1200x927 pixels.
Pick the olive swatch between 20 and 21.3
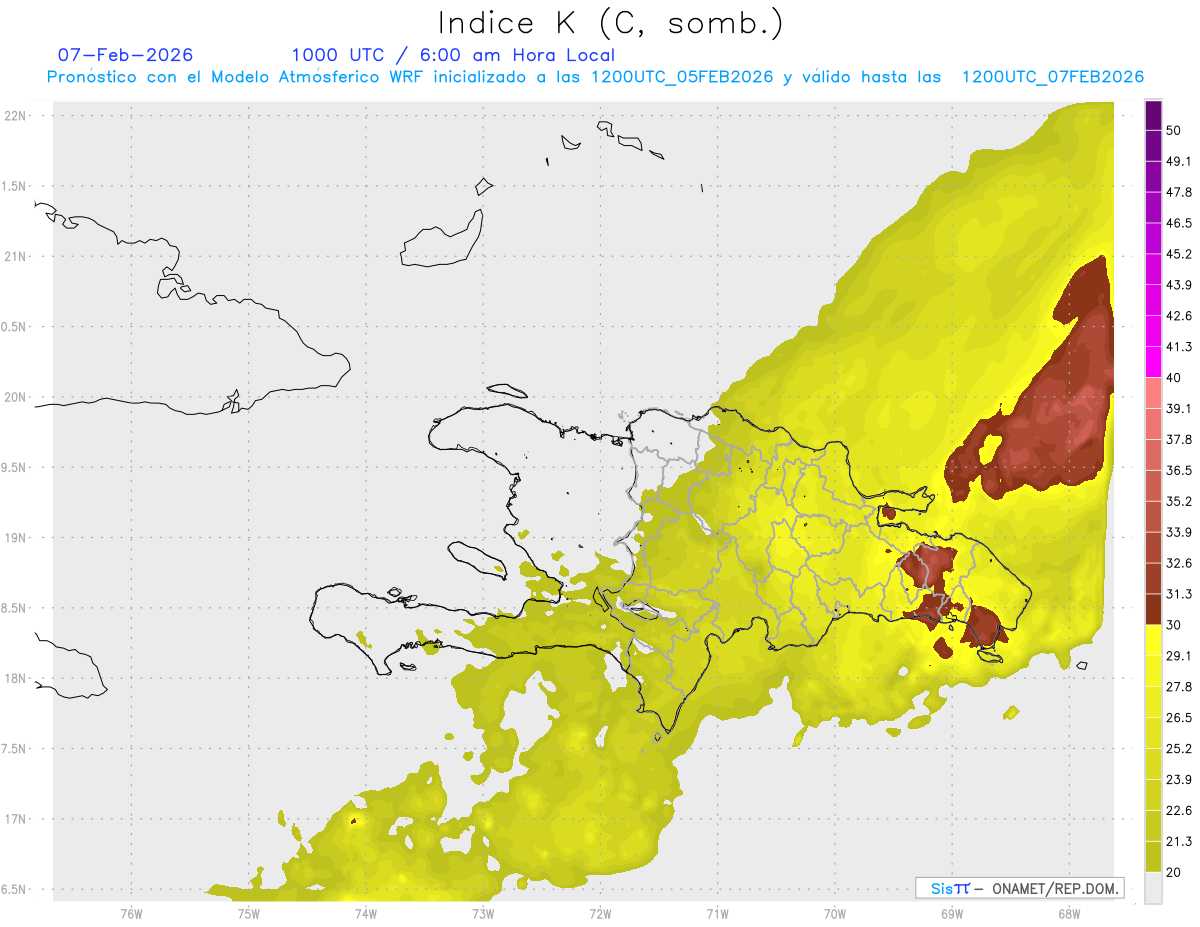(x=1153, y=856)
